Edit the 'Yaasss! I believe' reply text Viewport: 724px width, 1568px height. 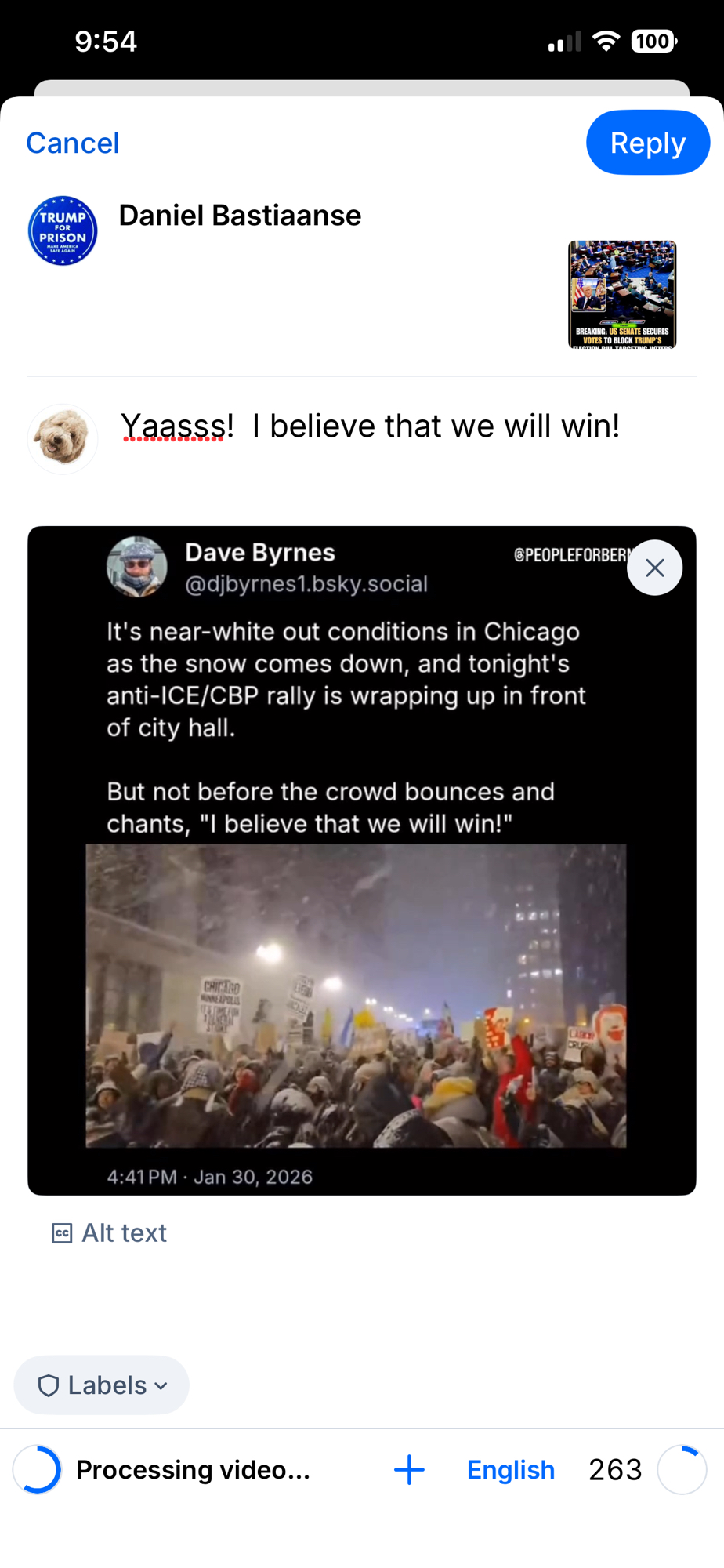click(x=371, y=426)
